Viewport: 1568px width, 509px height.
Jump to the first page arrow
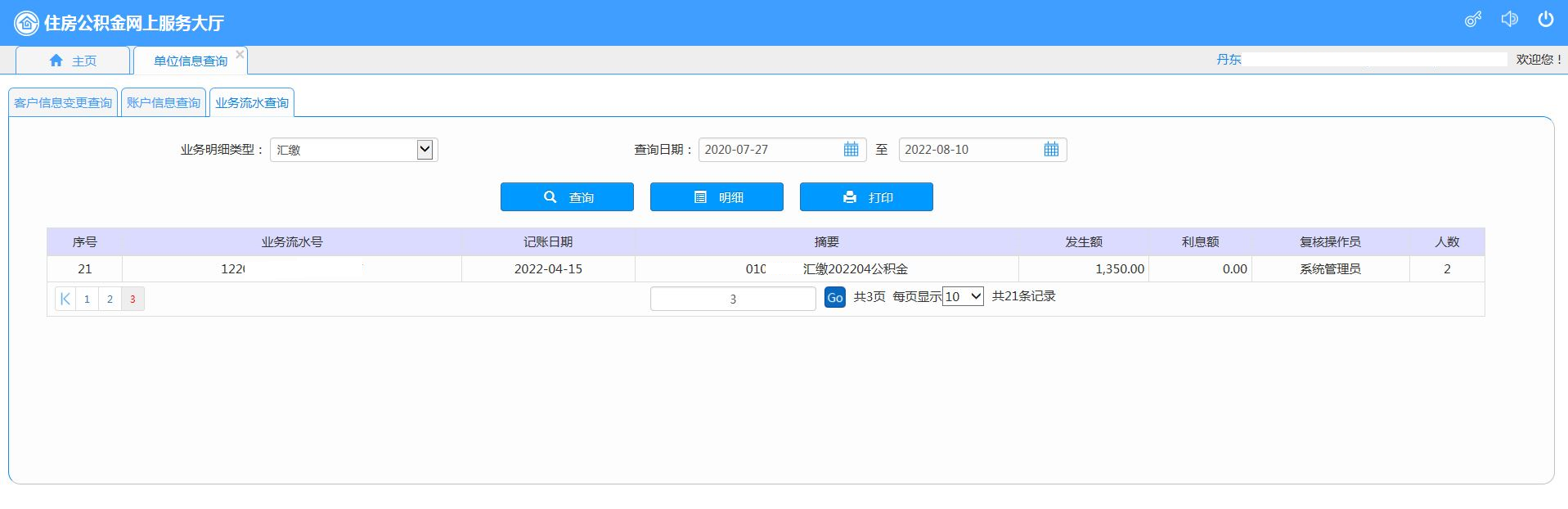pos(65,299)
